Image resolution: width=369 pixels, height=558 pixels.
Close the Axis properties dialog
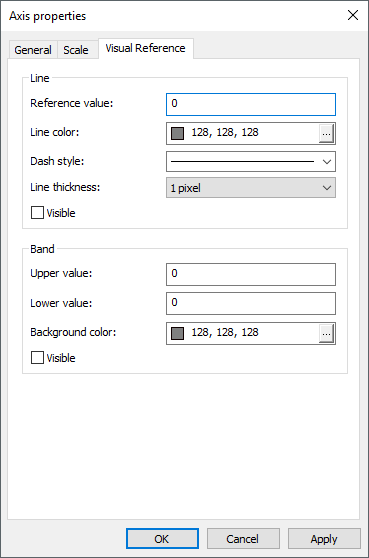click(x=353, y=15)
